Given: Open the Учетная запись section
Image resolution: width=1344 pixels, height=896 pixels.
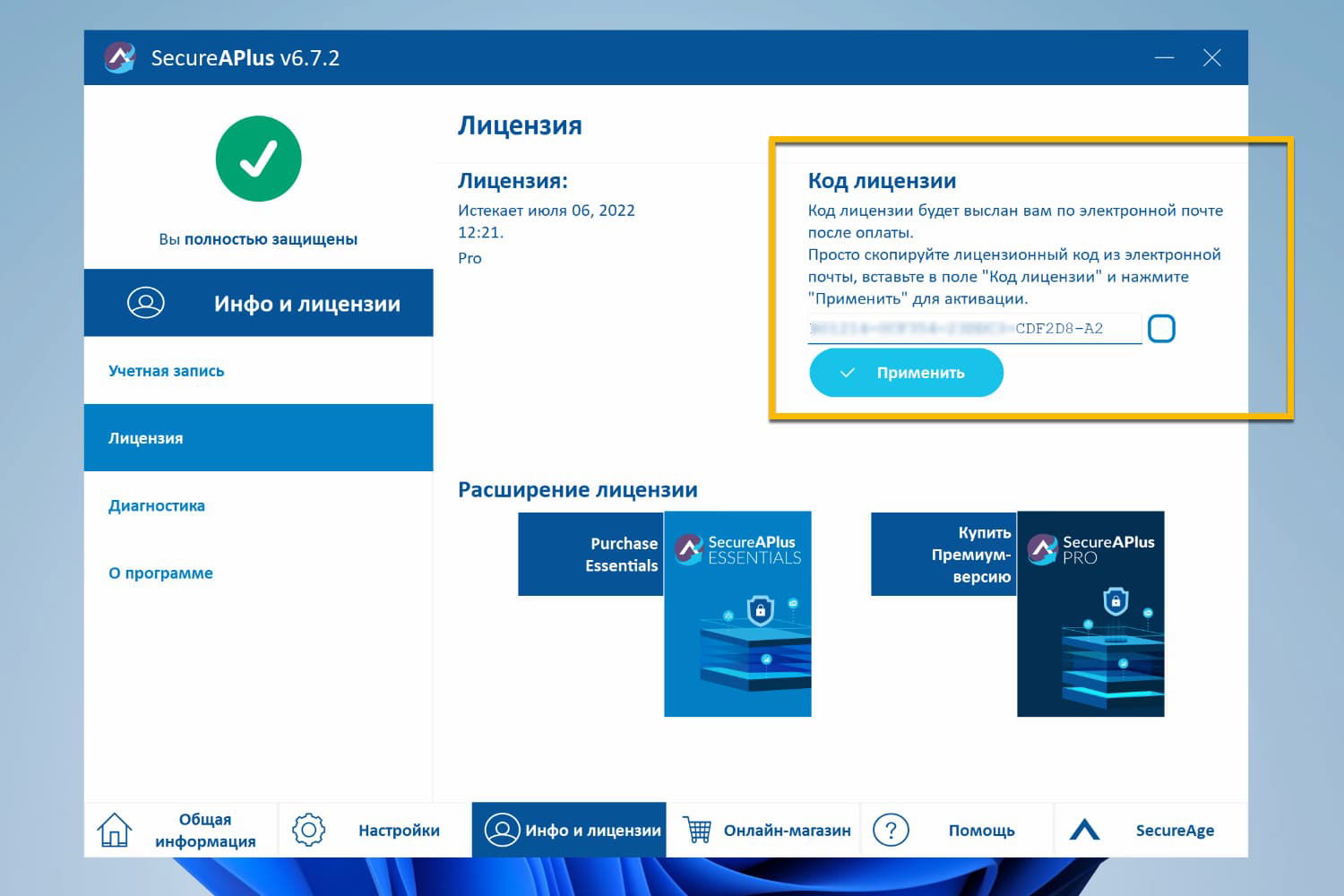Looking at the screenshot, I should pyautogui.click(x=259, y=371).
